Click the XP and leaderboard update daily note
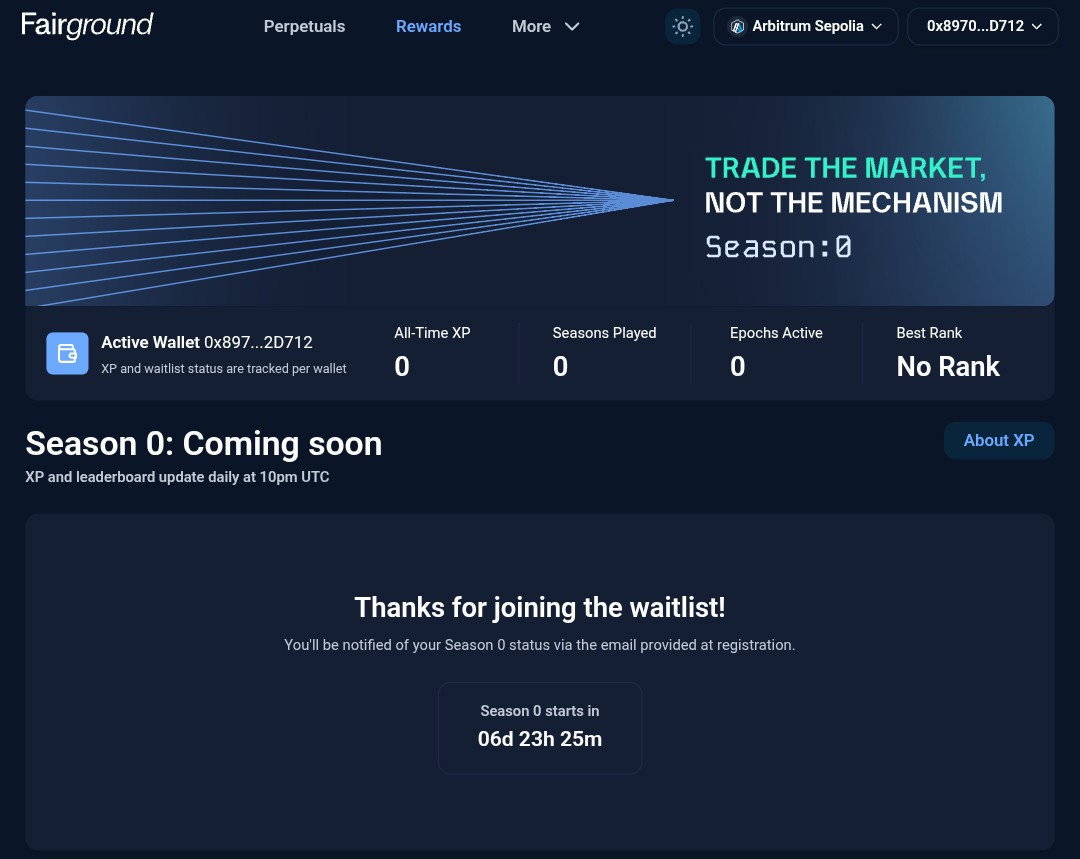 (x=177, y=477)
